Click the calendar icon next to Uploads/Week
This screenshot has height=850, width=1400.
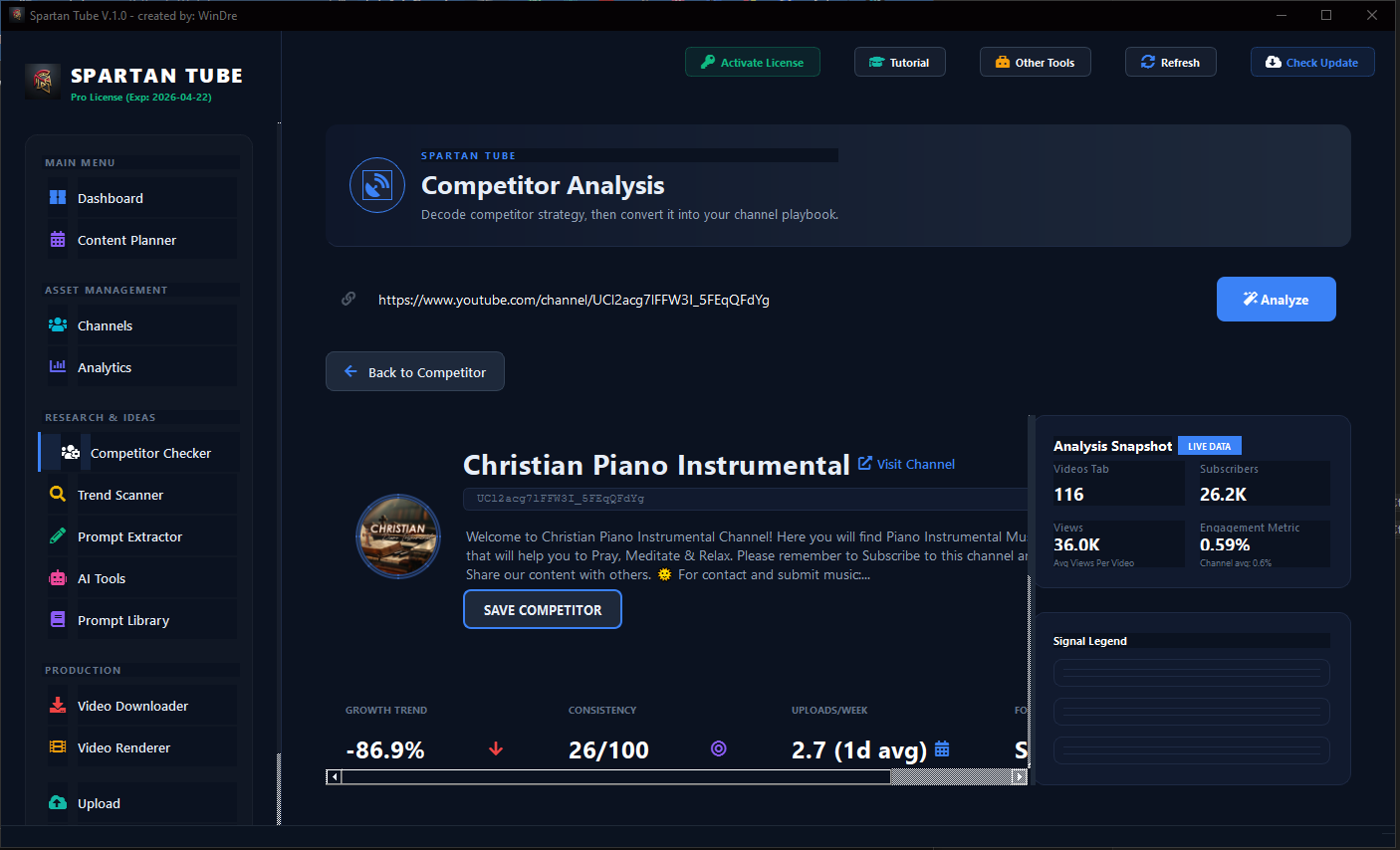point(941,749)
